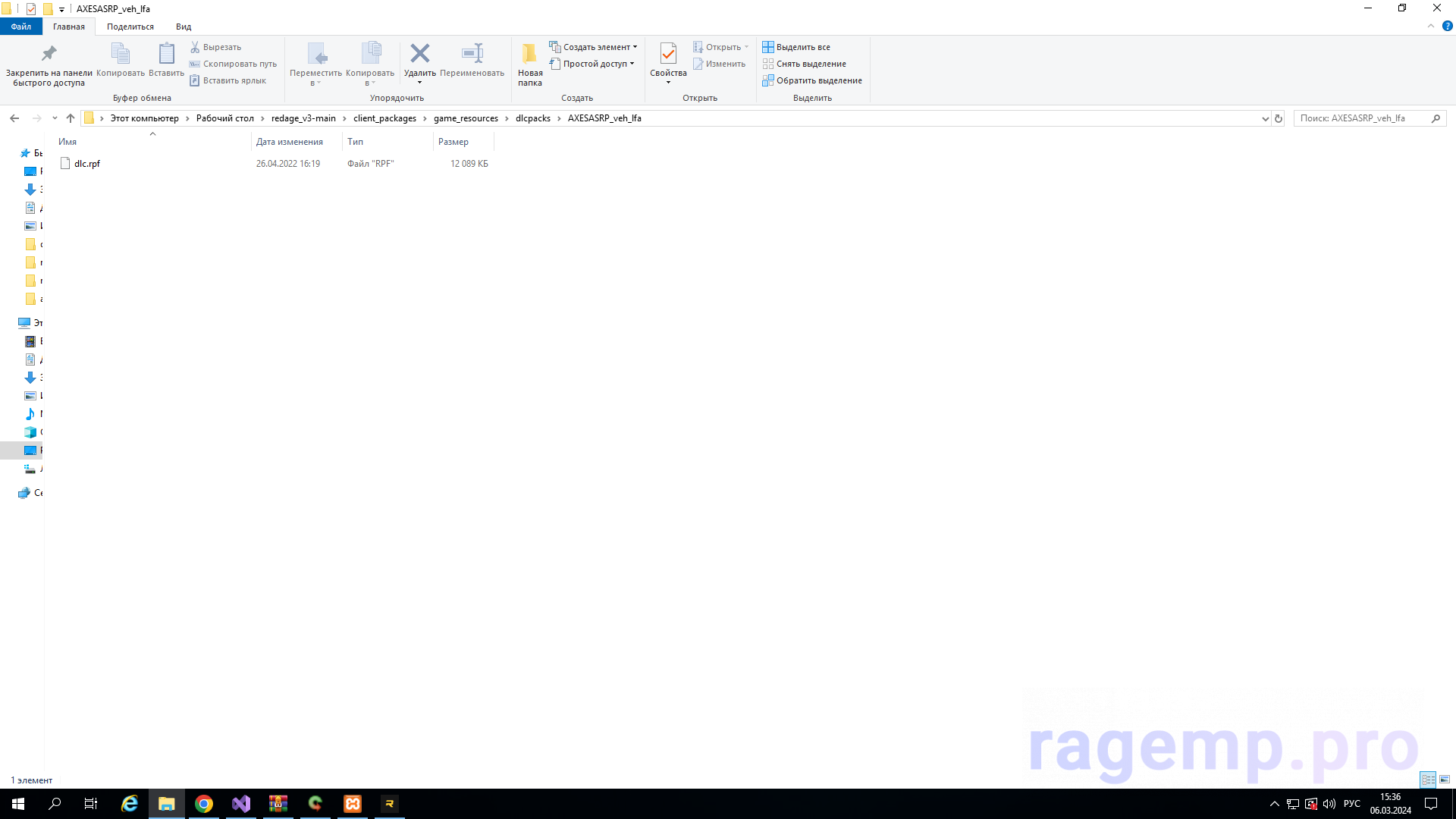Viewport: 1456px width, 819px height.
Task: Click Выделить все
Action: 796,47
